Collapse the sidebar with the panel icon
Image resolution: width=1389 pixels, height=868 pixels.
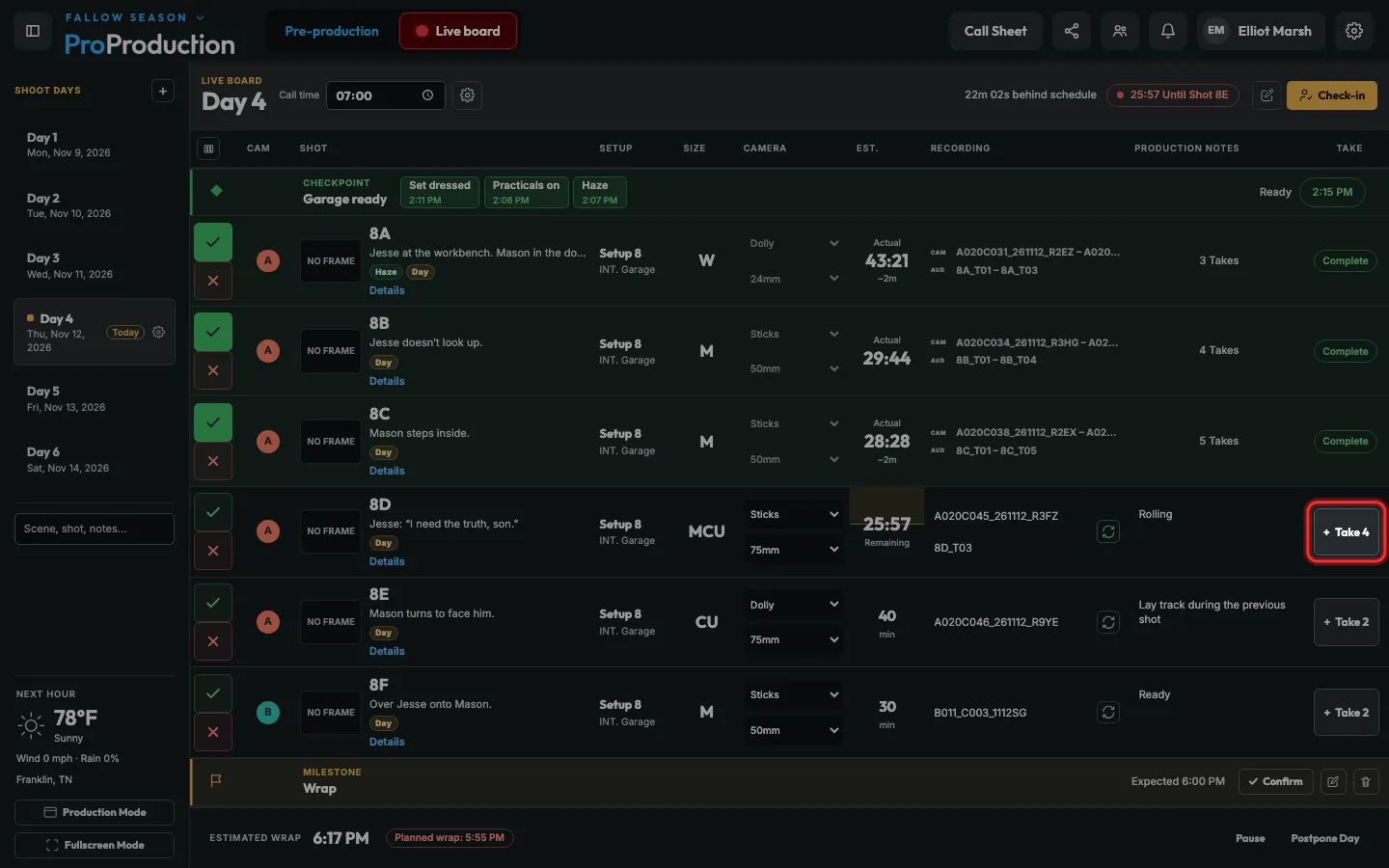32,31
